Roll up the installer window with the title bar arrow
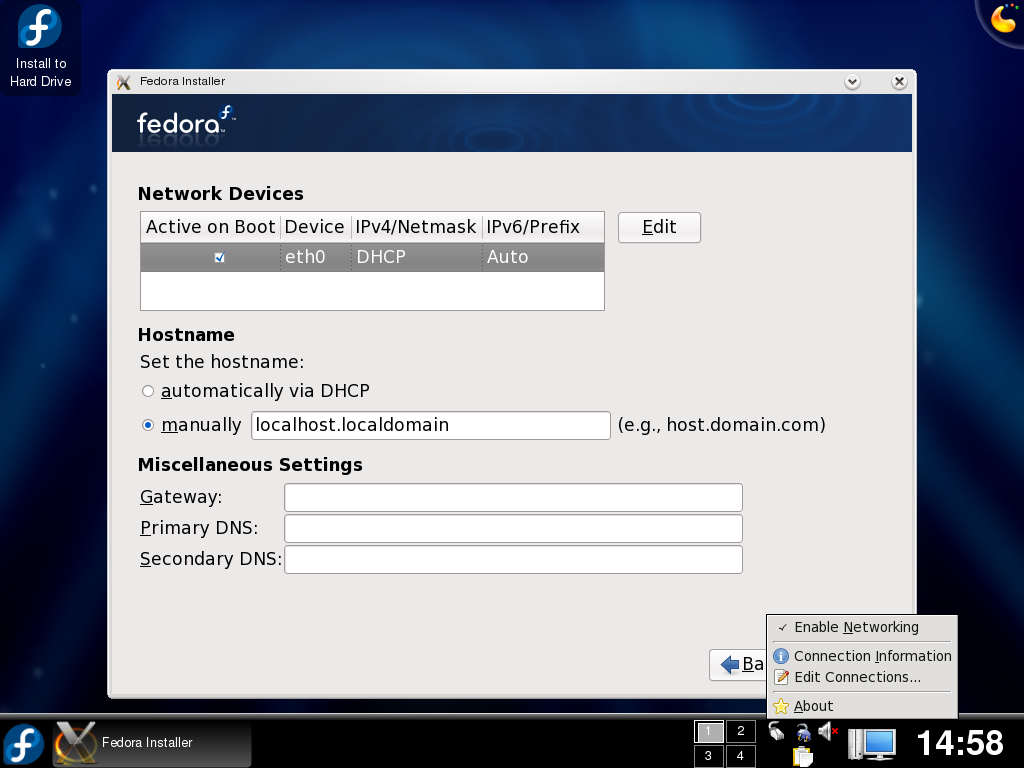 coord(852,82)
